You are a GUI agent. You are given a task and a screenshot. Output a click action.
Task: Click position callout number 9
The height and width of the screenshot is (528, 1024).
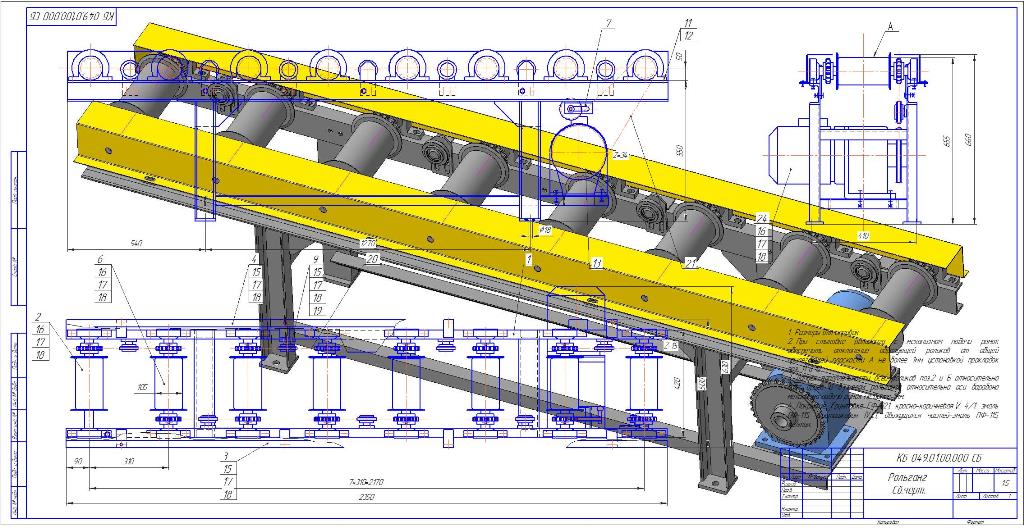coord(315,258)
